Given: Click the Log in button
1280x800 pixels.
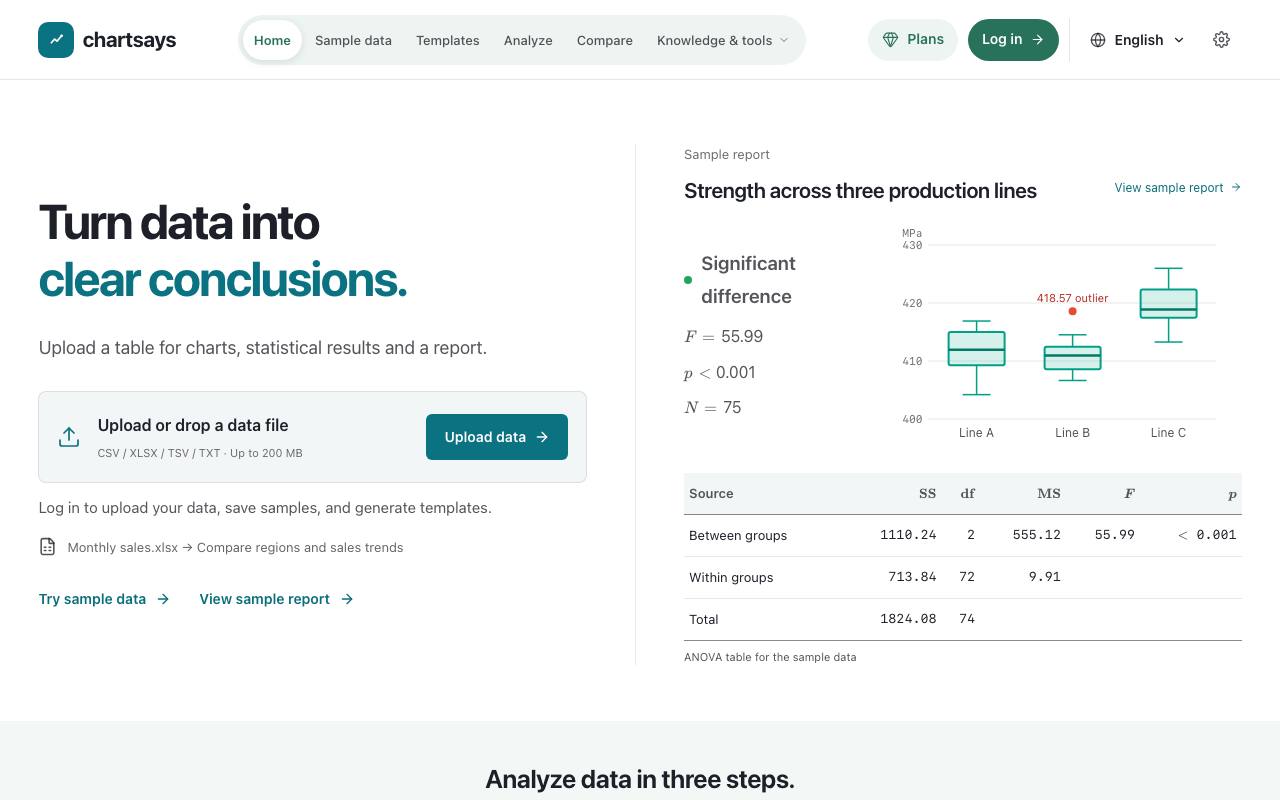Looking at the screenshot, I should click(x=1013, y=40).
